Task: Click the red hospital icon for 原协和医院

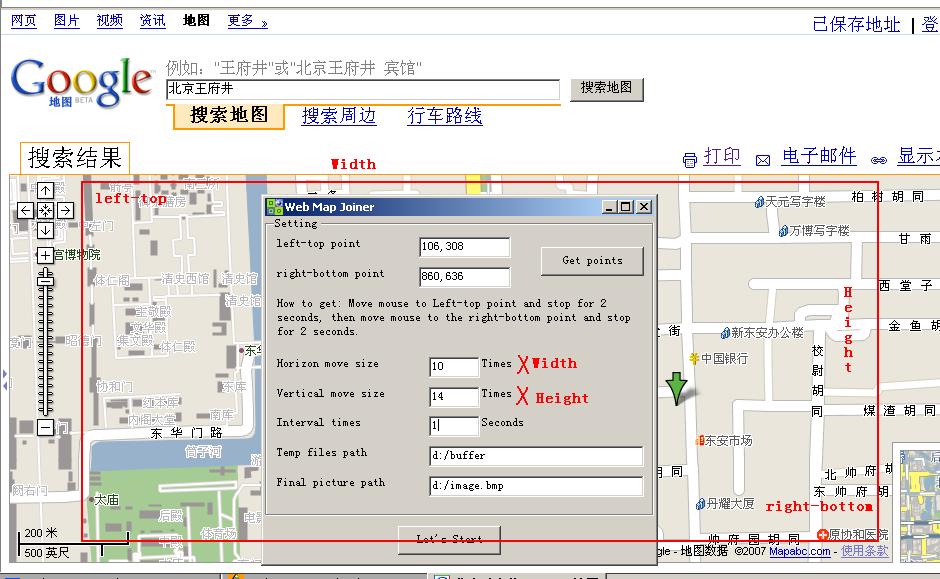Action: 822,535
